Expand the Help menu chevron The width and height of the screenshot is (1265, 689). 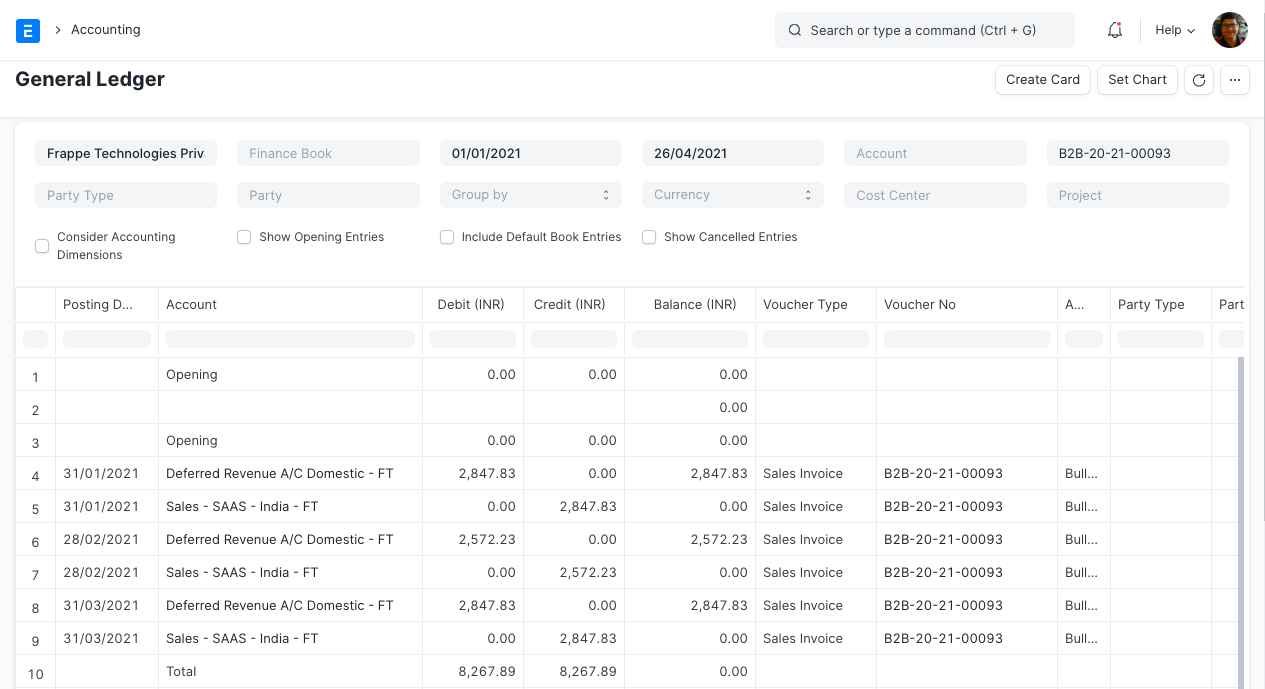click(x=1190, y=30)
